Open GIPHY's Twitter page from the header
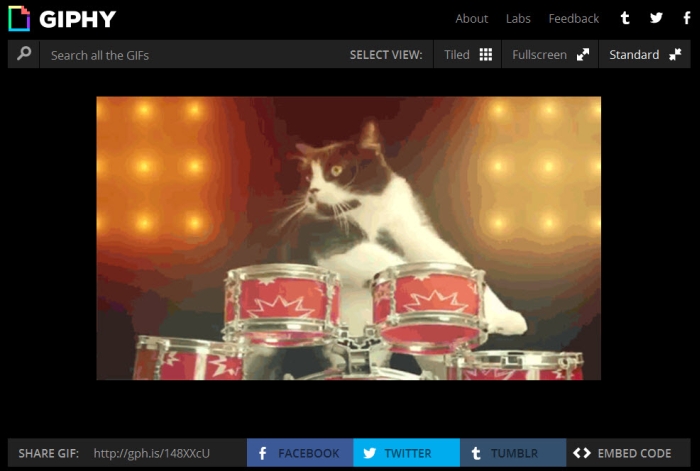This screenshot has width=700, height=471. (x=656, y=18)
